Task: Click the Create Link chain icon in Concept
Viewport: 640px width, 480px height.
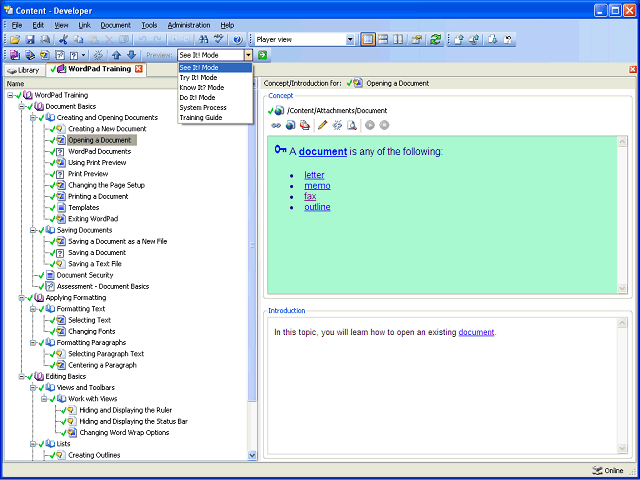Action: [276, 125]
